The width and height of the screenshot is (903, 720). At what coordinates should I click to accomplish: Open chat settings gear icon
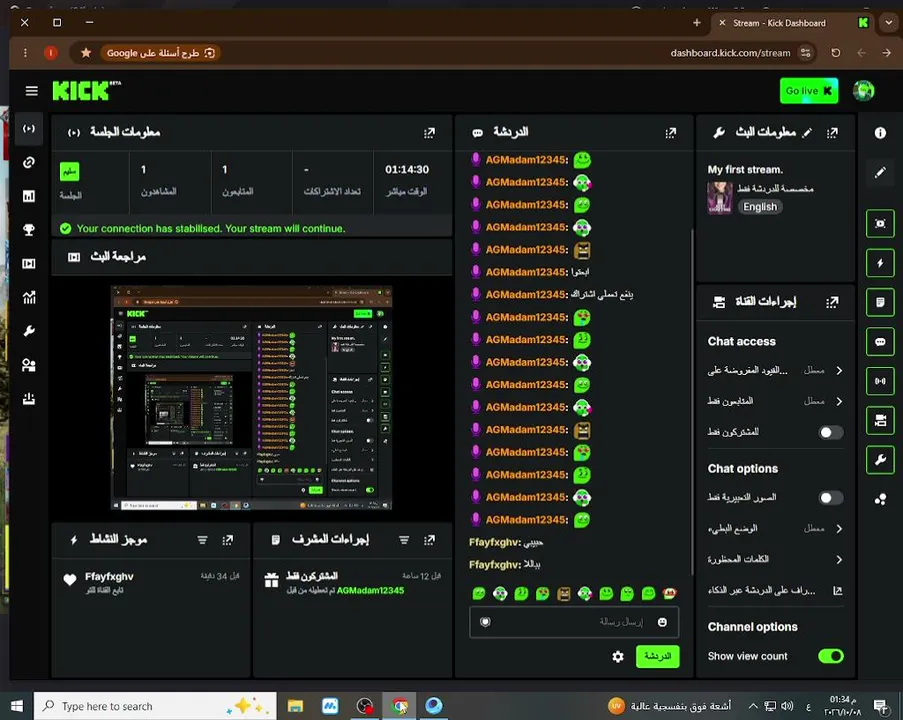[x=618, y=657]
